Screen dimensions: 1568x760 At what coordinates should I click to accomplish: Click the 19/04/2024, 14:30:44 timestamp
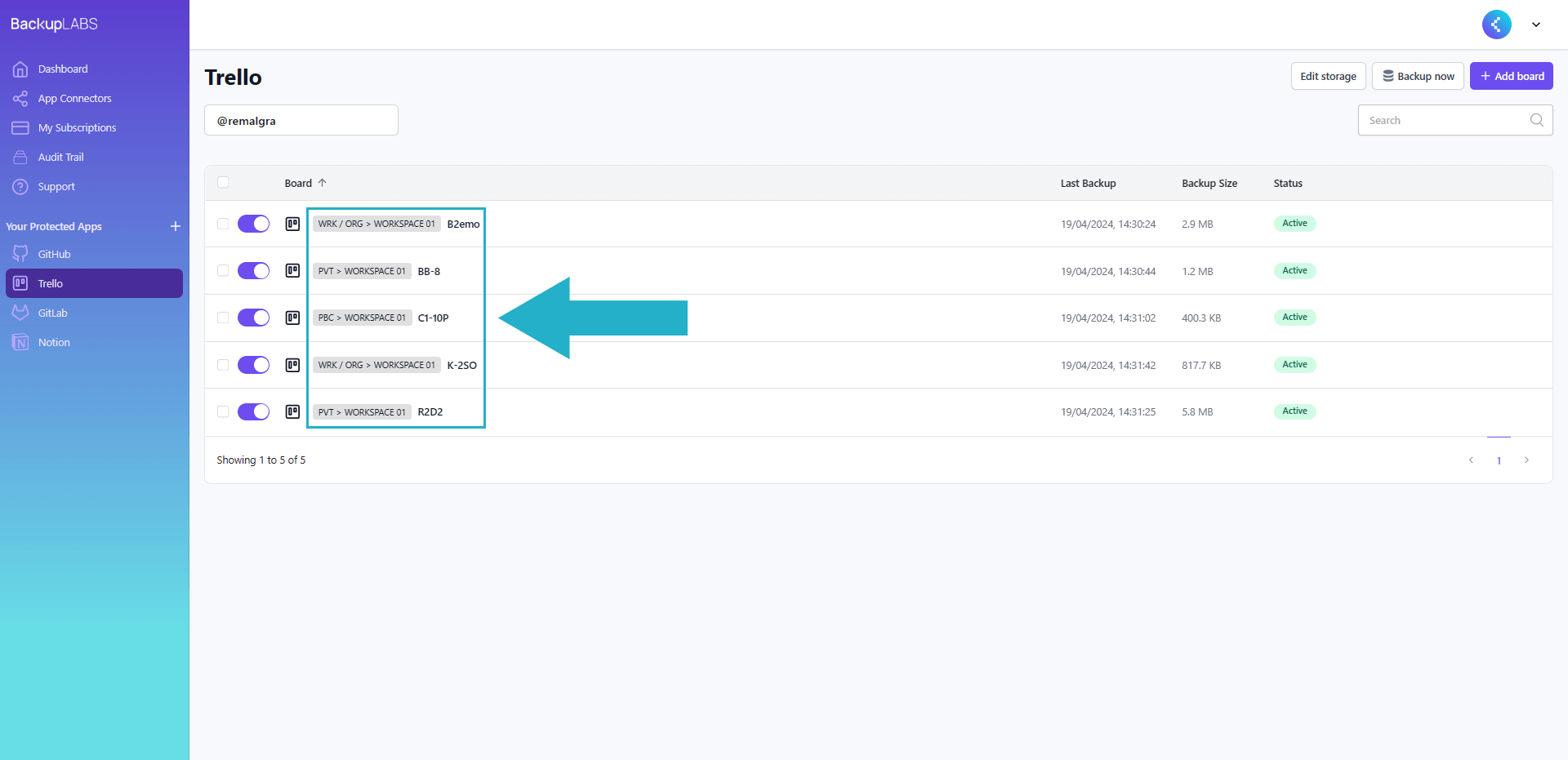[x=1108, y=271]
